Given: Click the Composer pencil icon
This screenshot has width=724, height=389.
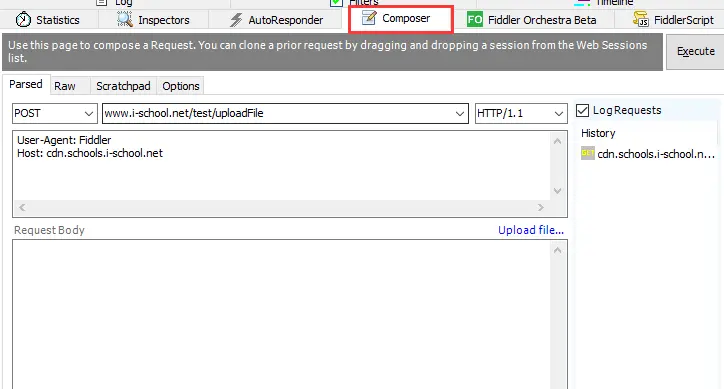Looking at the screenshot, I should [368, 18].
